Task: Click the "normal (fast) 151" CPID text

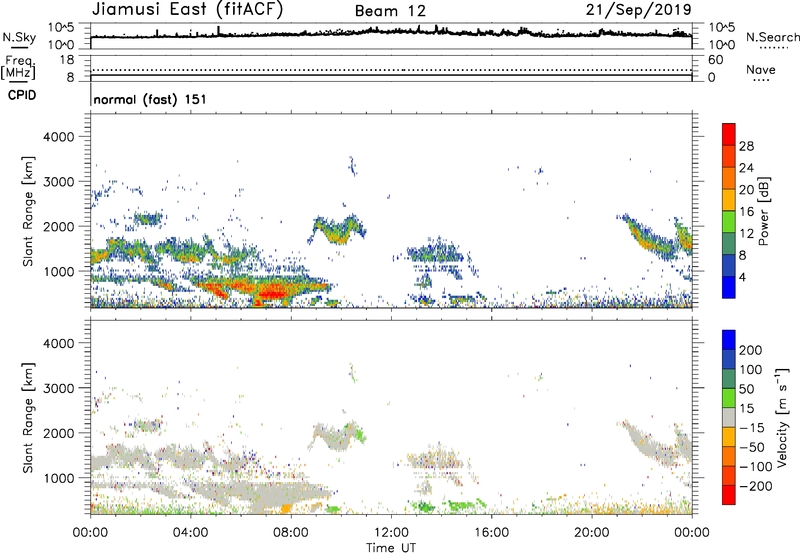Action: (x=150, y=99)
